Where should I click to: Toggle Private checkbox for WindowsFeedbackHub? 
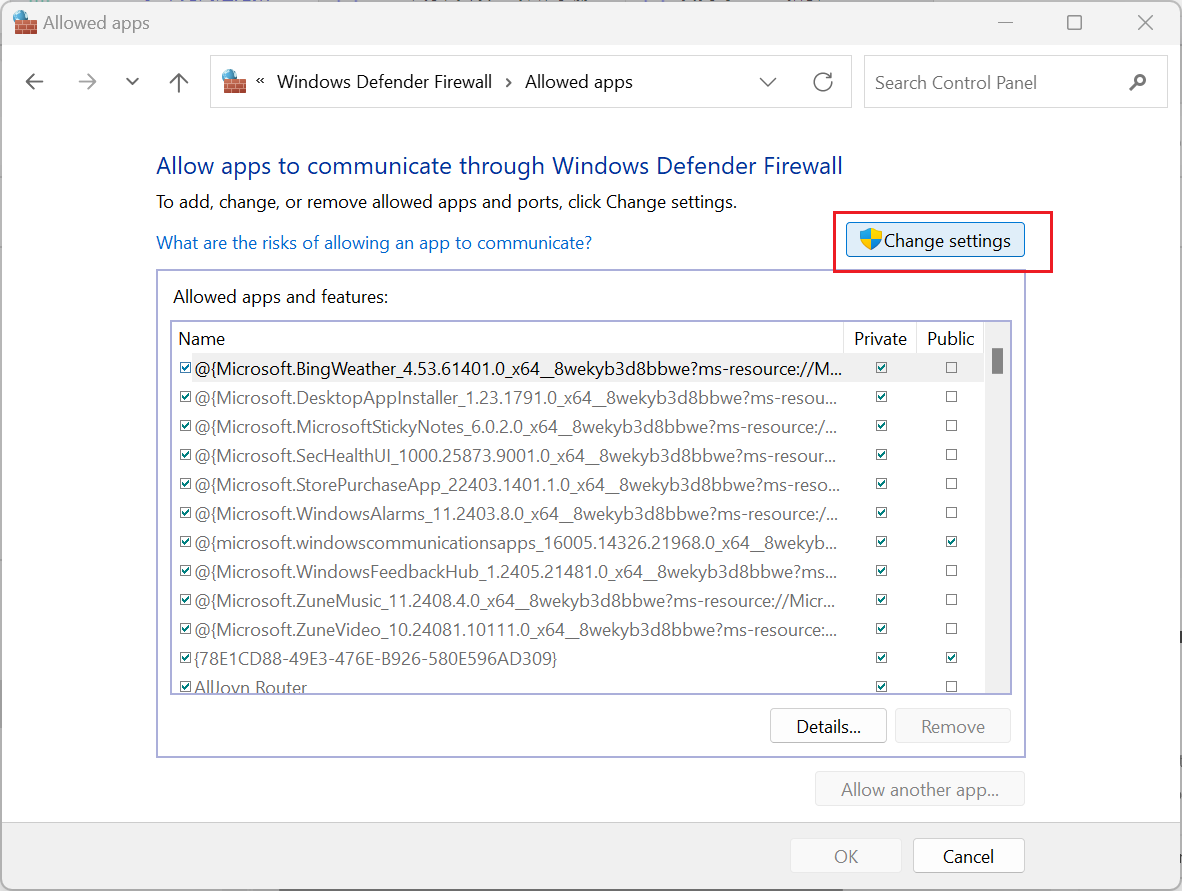[x=881, y=571]
